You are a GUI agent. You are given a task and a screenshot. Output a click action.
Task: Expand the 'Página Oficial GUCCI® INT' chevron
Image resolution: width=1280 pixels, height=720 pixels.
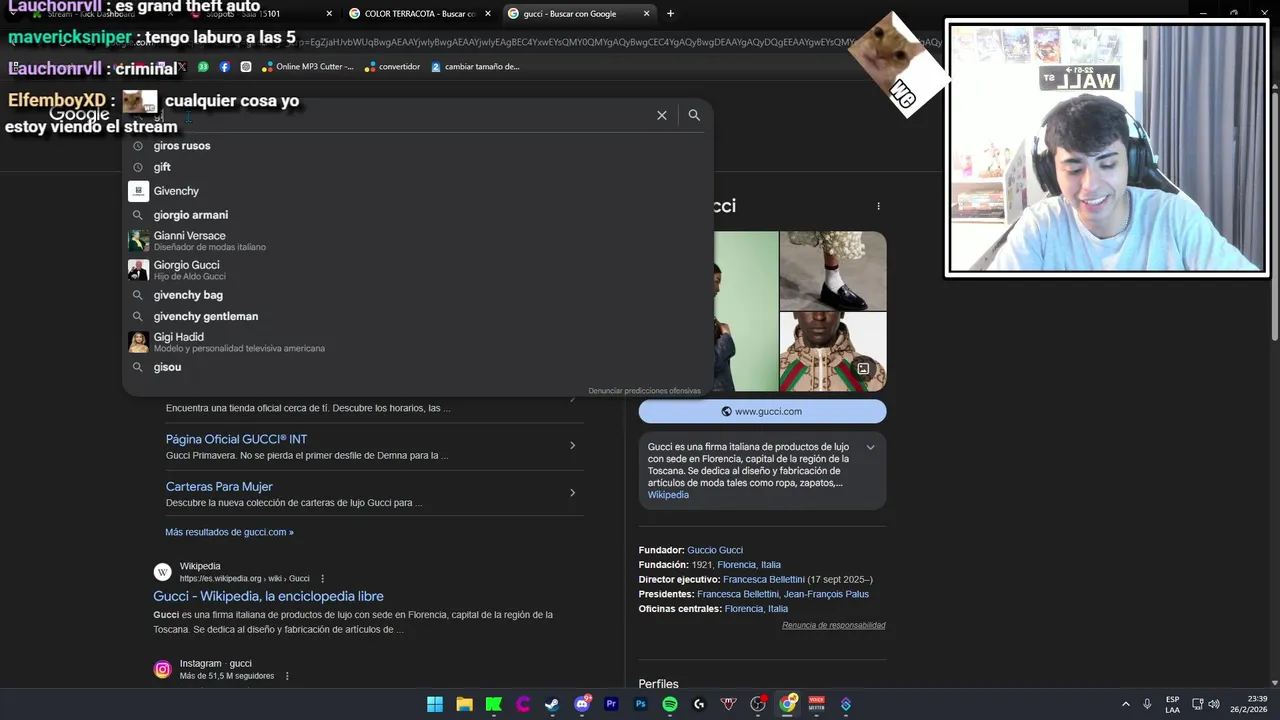(x=572, y=446)
